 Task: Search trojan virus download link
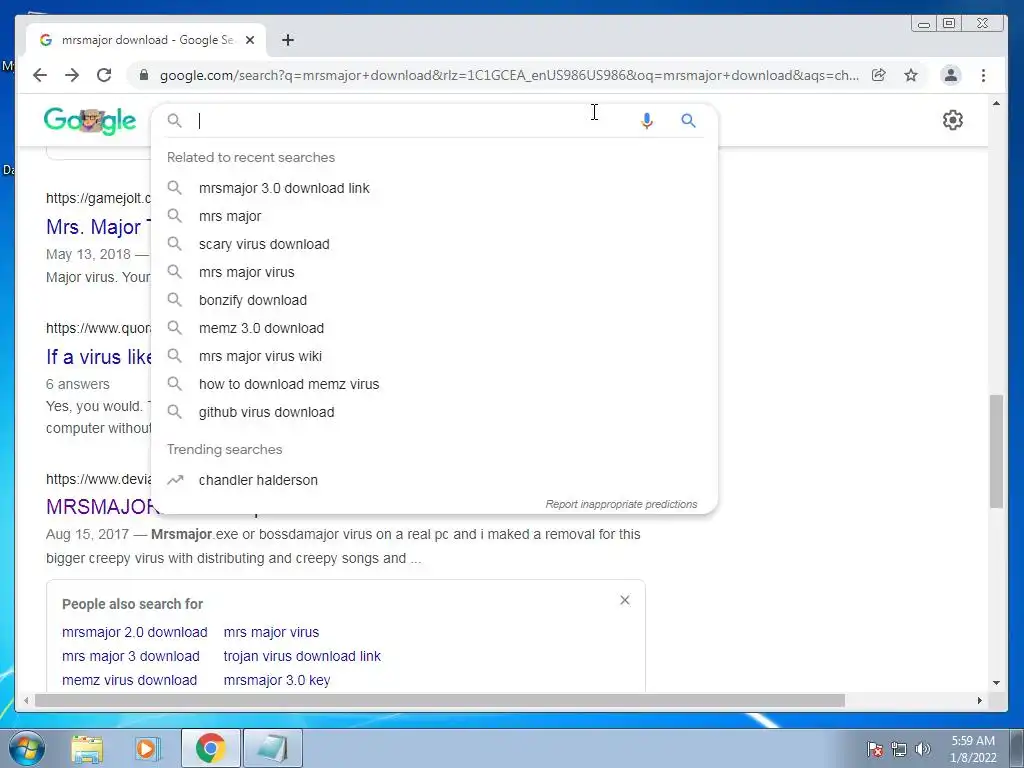(302, 656)
